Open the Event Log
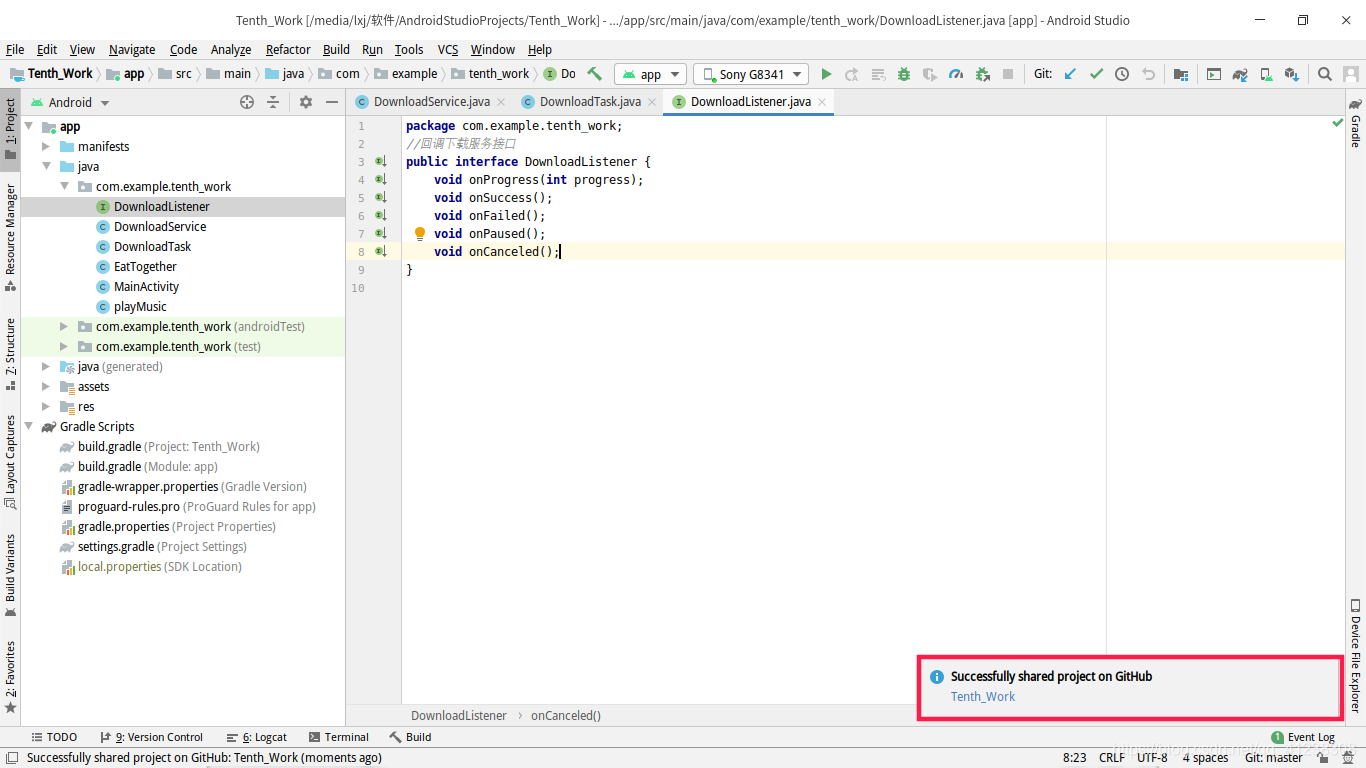This screenshot has width=1366, height=768. coord(1303,737)
